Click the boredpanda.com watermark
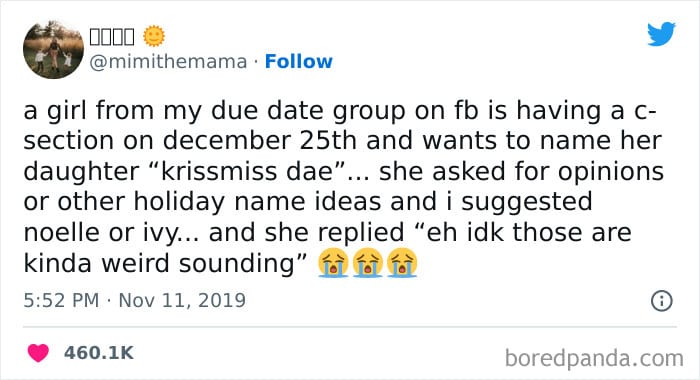 [594, 358]
